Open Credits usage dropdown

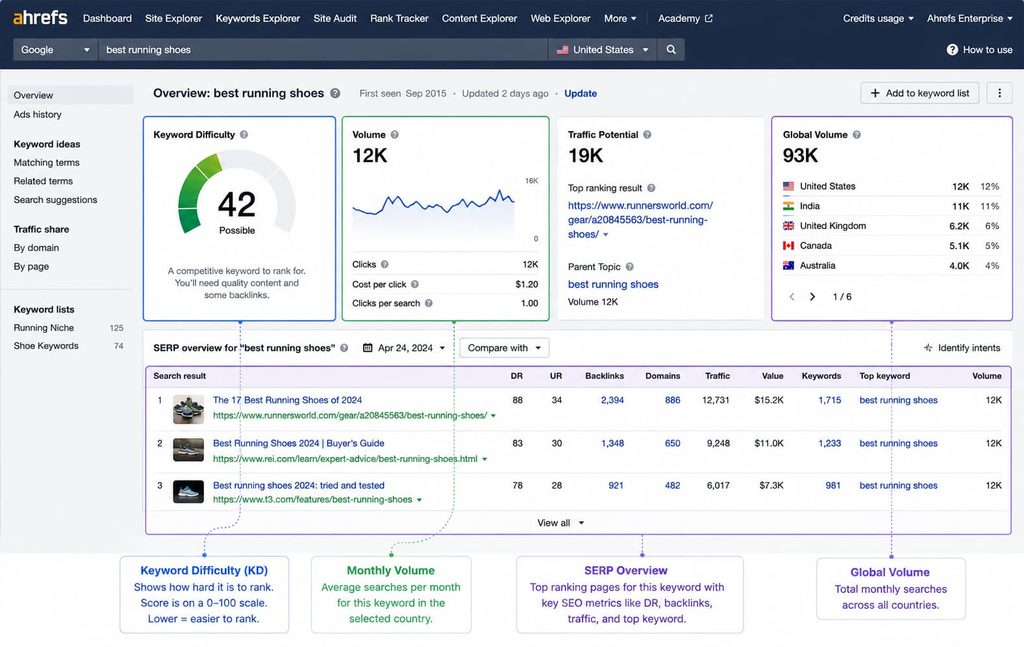click(878, 18)
